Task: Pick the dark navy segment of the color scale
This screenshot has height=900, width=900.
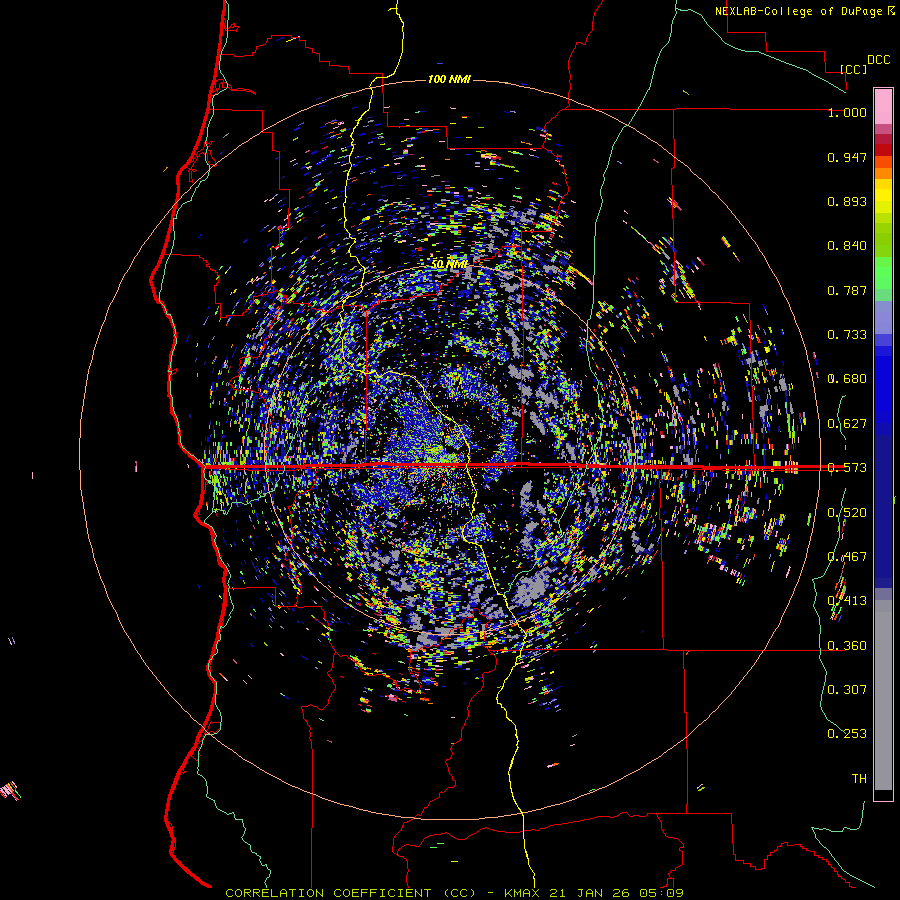Action: pos(883,511)
